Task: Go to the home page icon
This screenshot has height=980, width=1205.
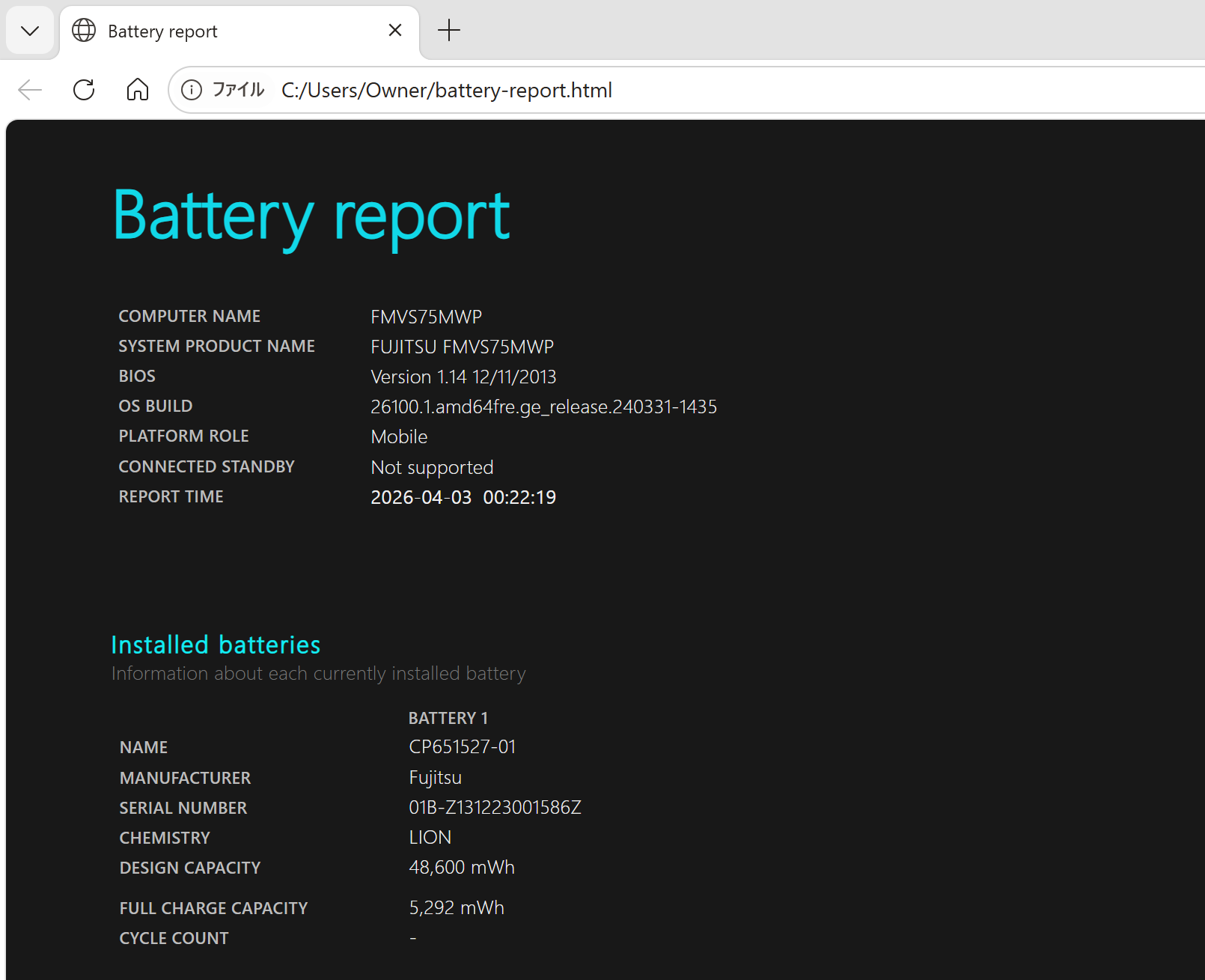Action: click(x=138, y=90)
